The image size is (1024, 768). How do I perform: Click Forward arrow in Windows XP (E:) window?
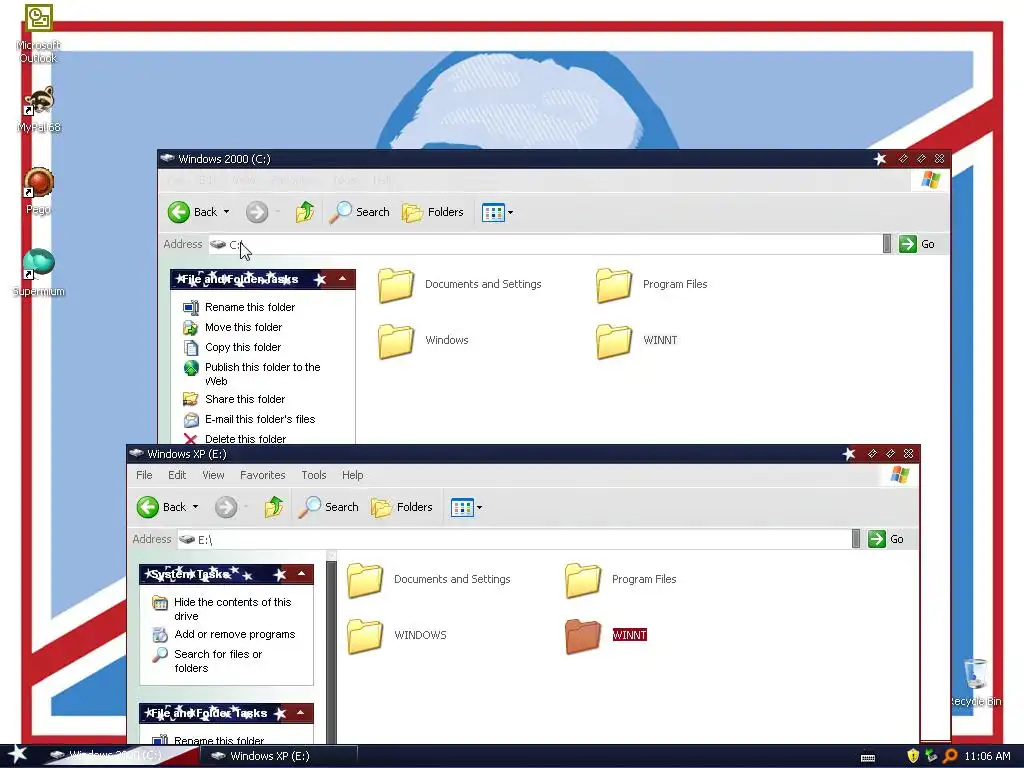tap(226, 507)
